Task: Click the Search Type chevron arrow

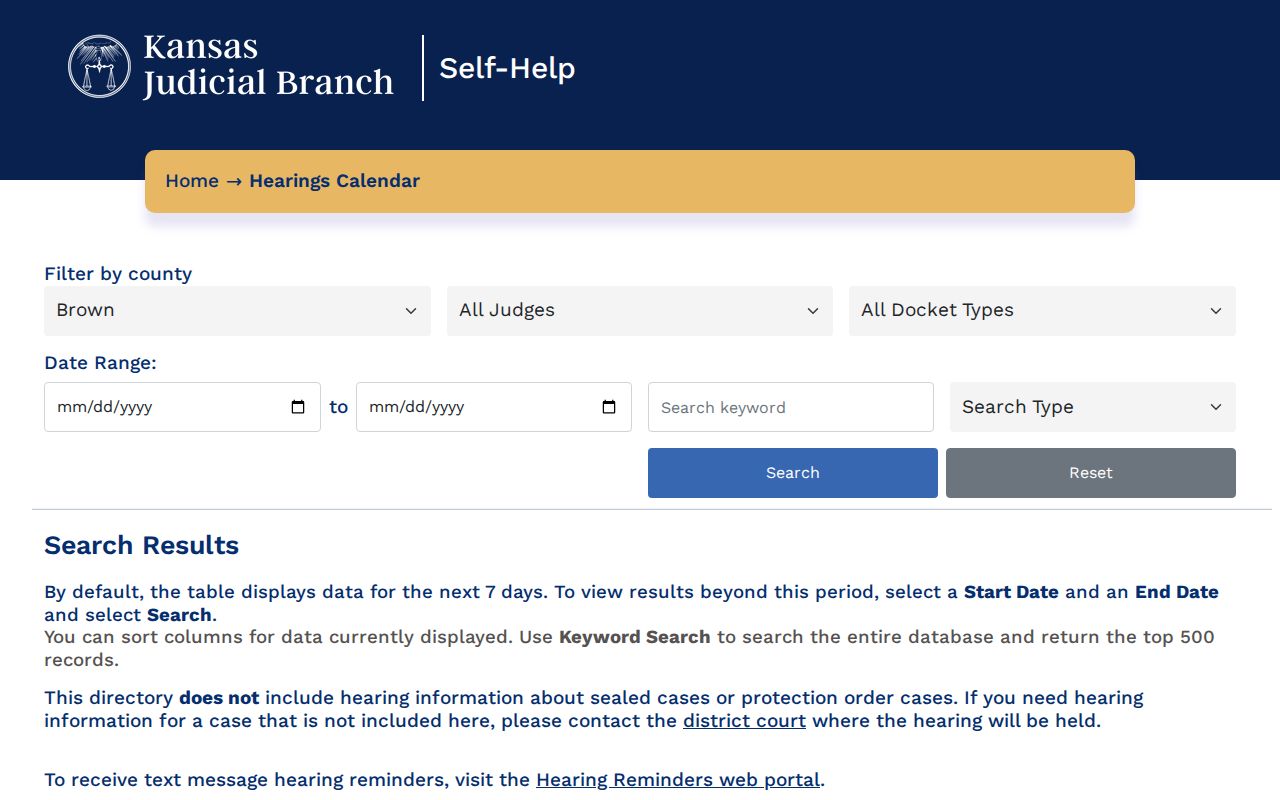Action: click(x=1216, y=407)
